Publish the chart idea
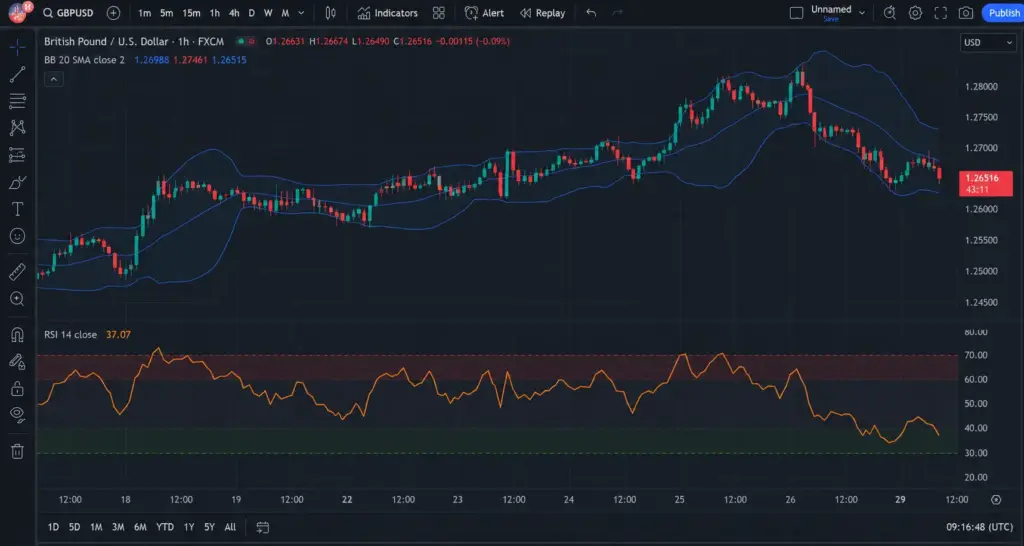Screen dimensions: 1024x546 1004,13
